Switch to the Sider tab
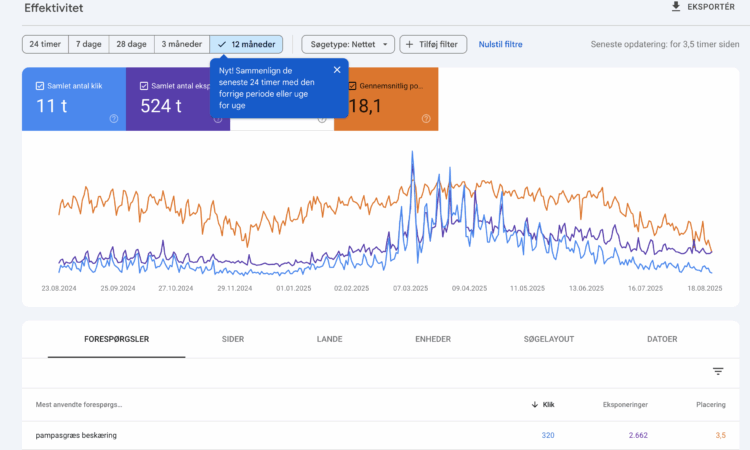 [232, 339]
